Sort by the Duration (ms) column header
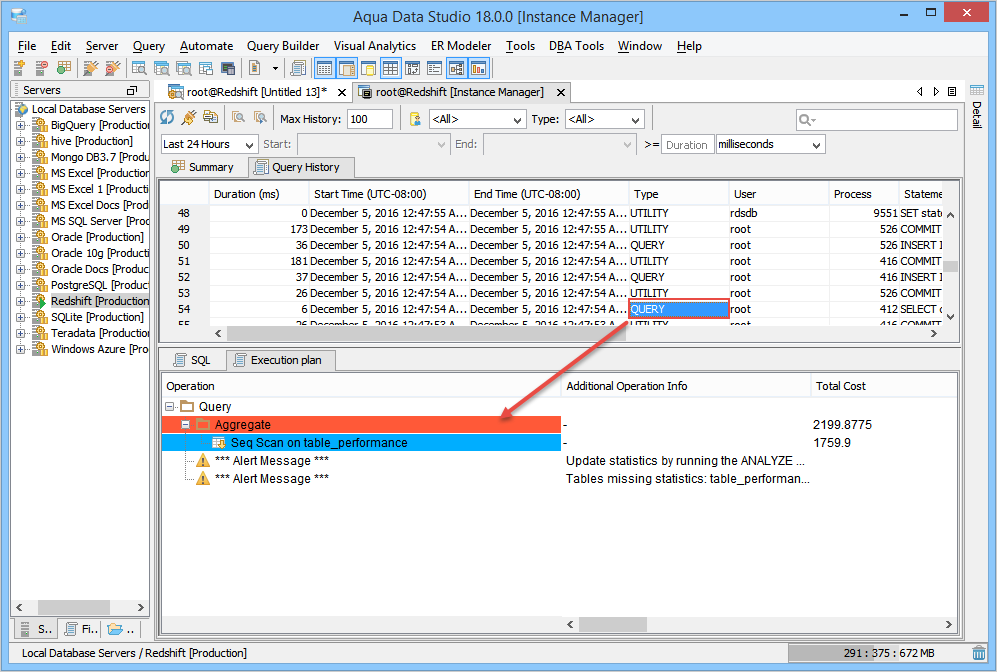This screenshot has height=672, width=997. pos(259,194)
